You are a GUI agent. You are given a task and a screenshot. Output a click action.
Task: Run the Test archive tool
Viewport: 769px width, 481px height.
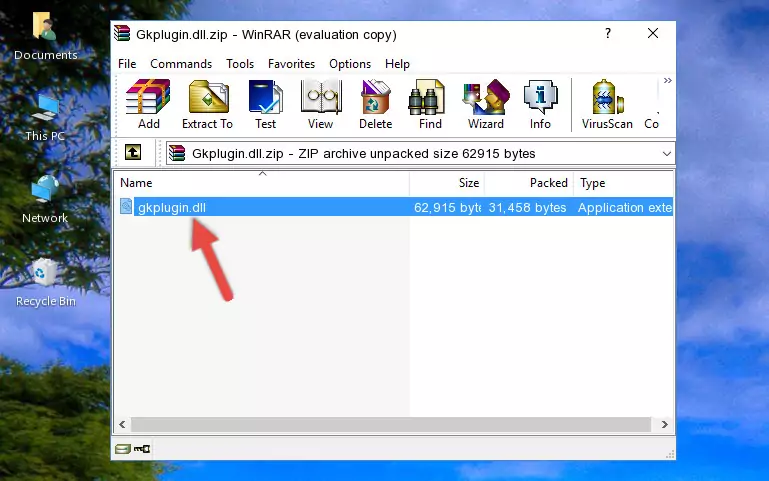pos(265,104)
